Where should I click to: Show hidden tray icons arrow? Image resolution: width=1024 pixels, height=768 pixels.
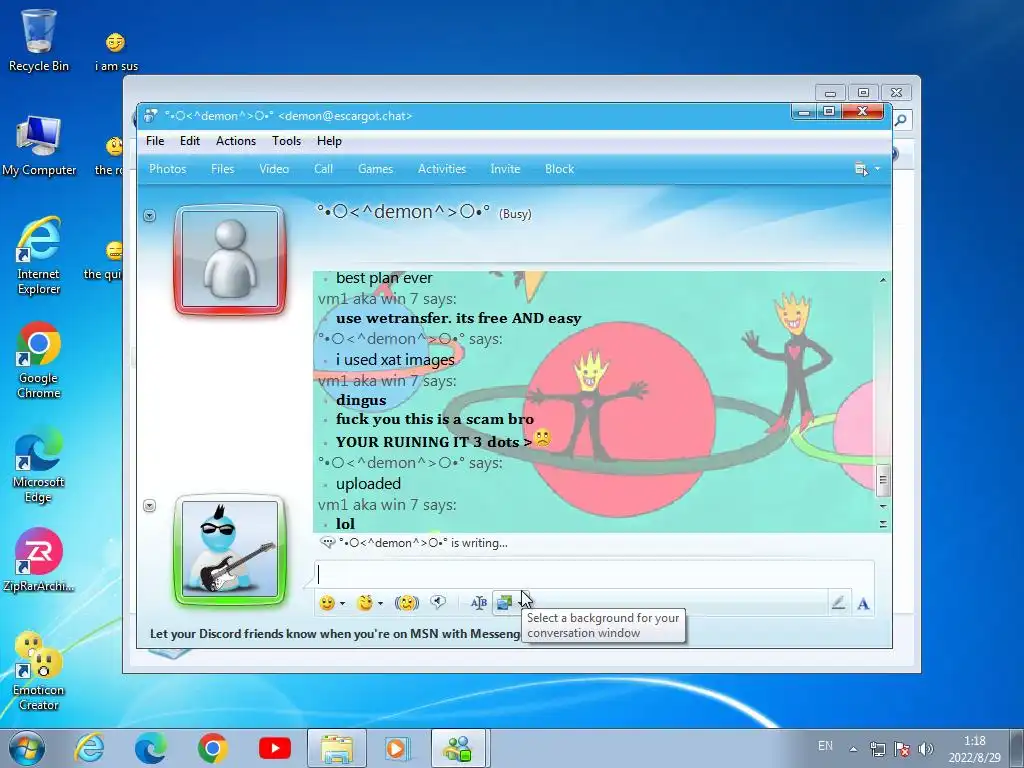853,749
